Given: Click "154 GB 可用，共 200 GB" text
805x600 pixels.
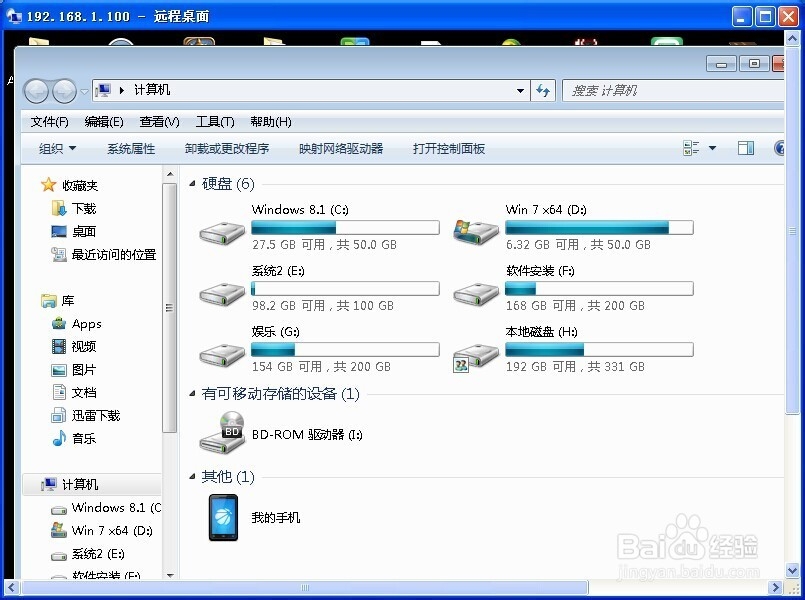Looking at the screenshot, I should tap(321, 367).
